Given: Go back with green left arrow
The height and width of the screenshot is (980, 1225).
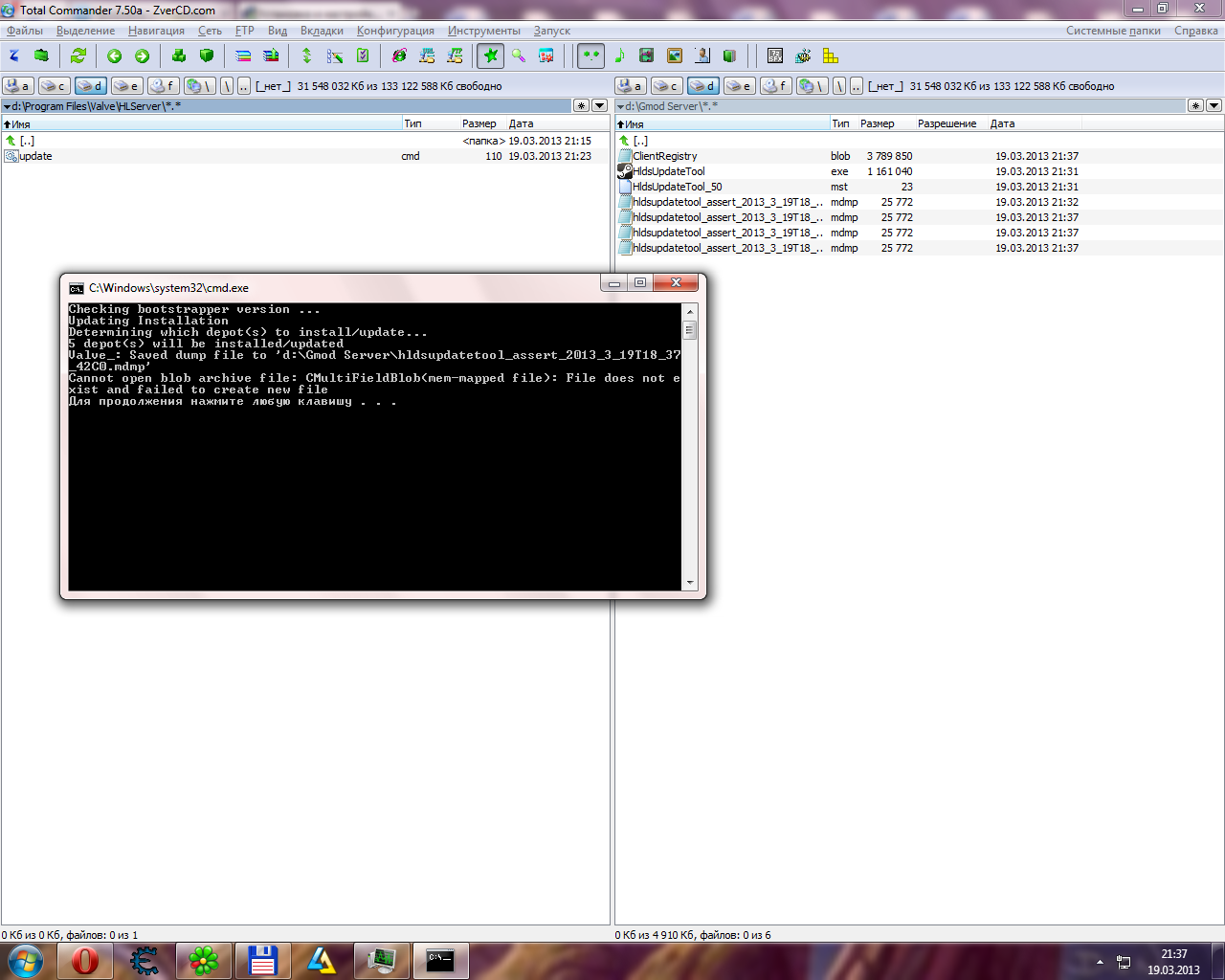Looking at the screenshot, I should point(115,56).
